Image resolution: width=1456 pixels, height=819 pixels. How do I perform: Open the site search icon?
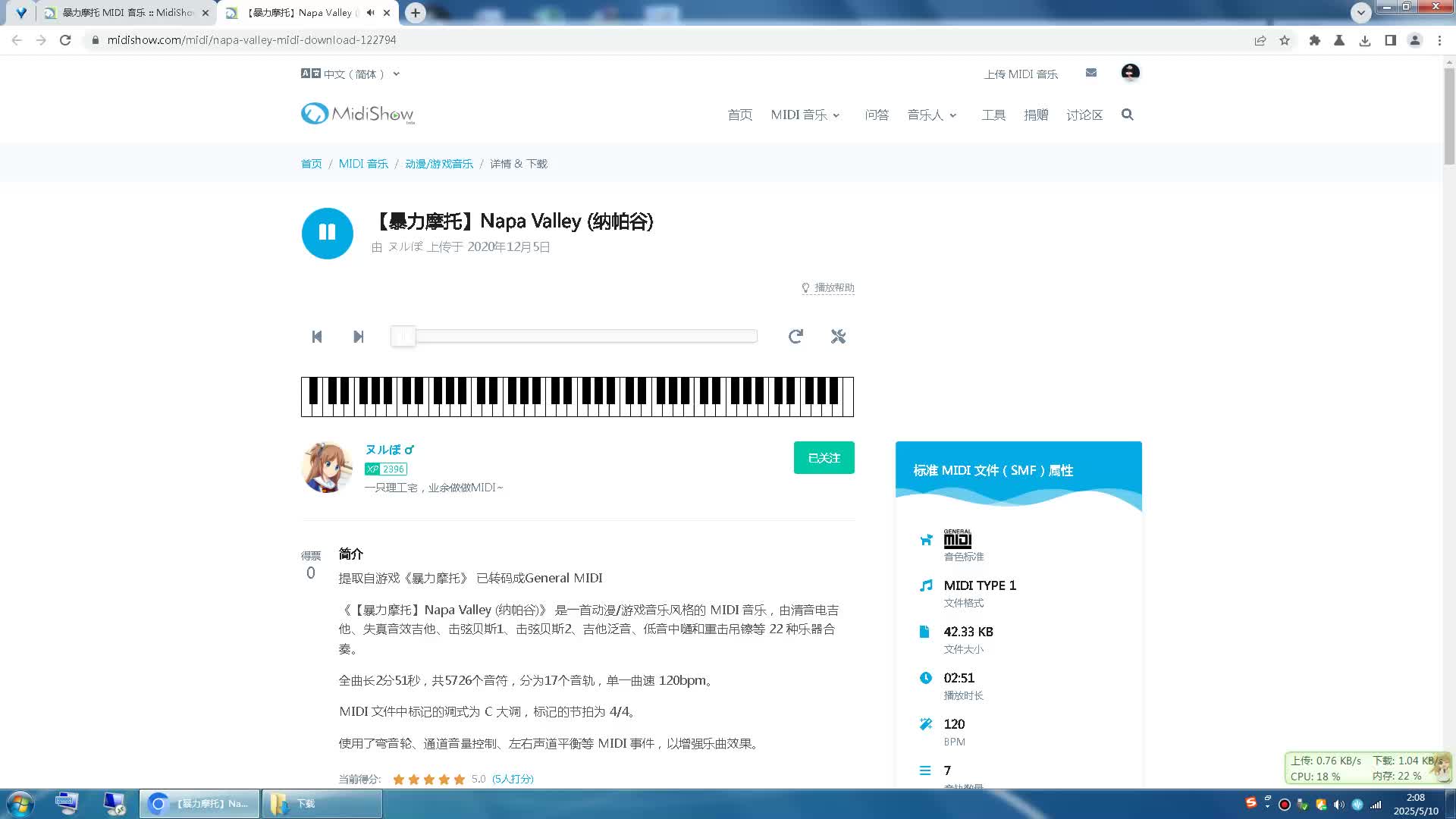coord(1128,115)
